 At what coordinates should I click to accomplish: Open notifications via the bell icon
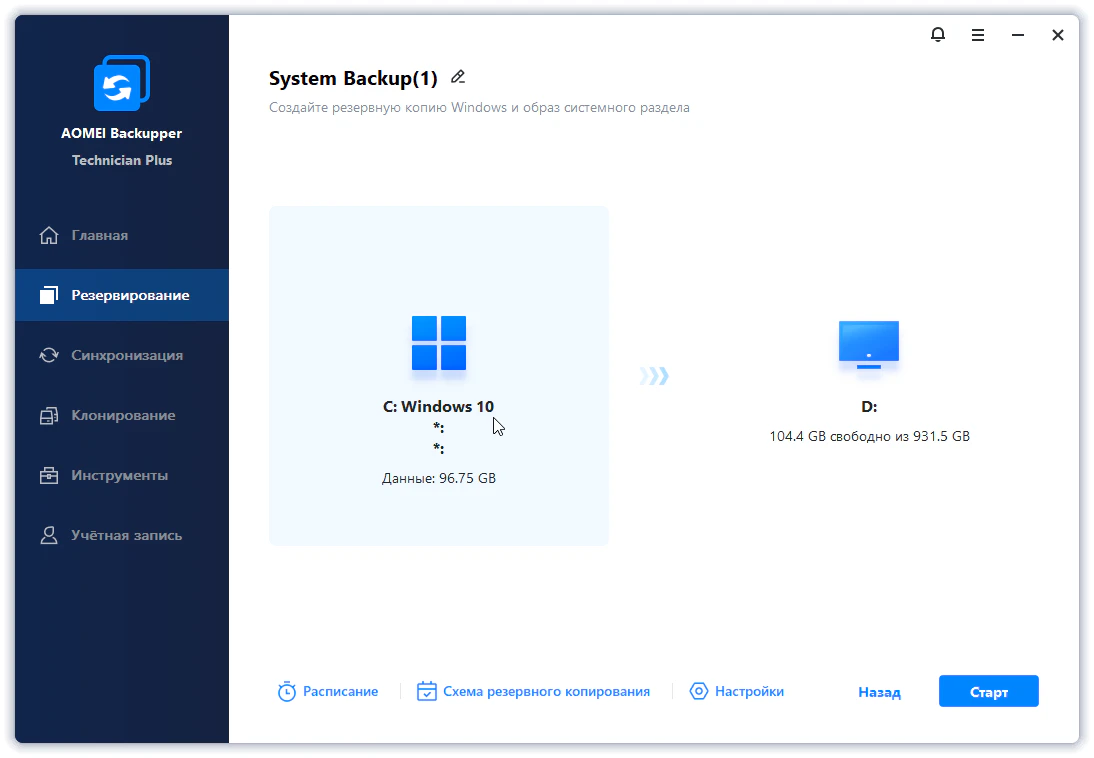[x=937, y=35]
